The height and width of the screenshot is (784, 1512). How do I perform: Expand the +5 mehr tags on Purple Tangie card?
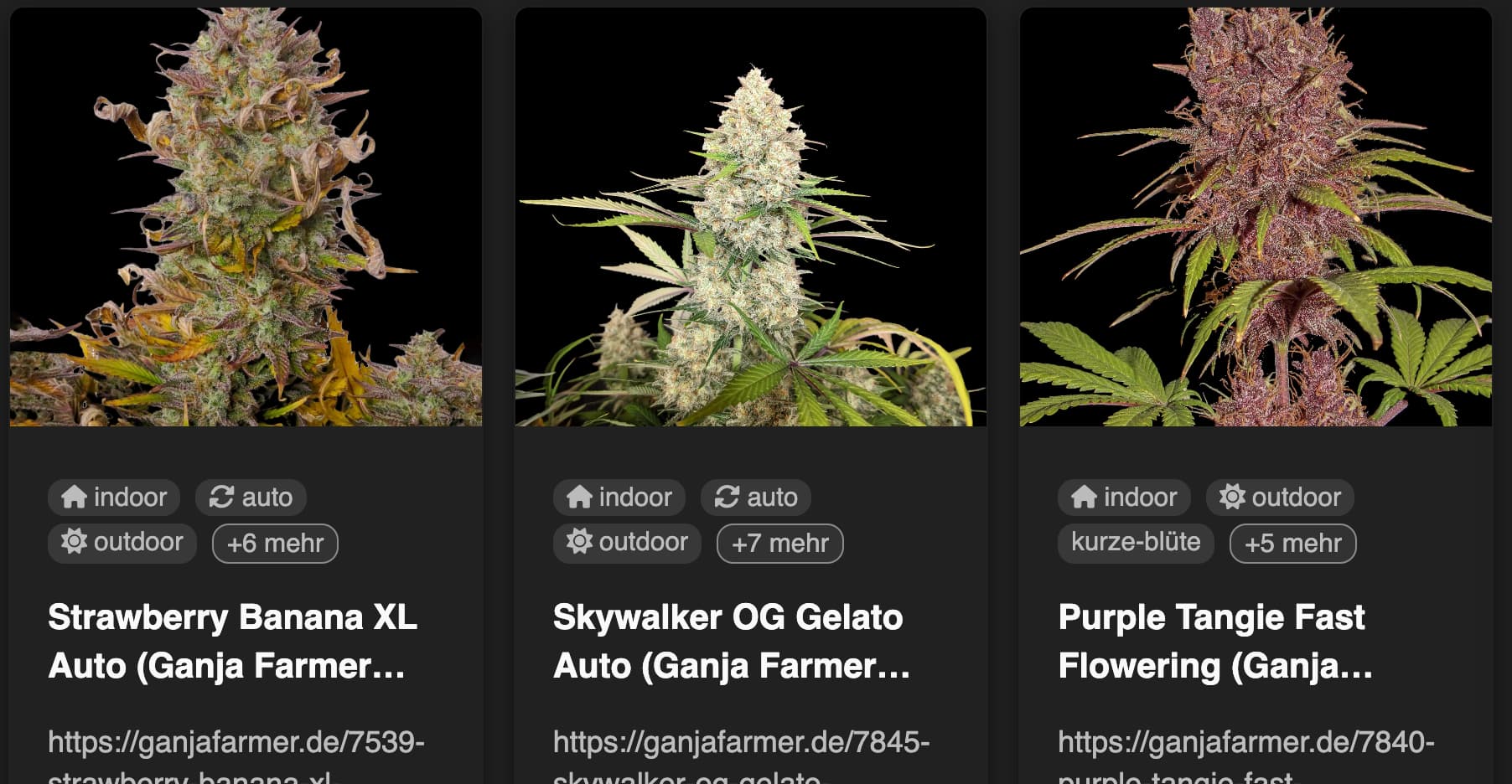(1293, 543)
